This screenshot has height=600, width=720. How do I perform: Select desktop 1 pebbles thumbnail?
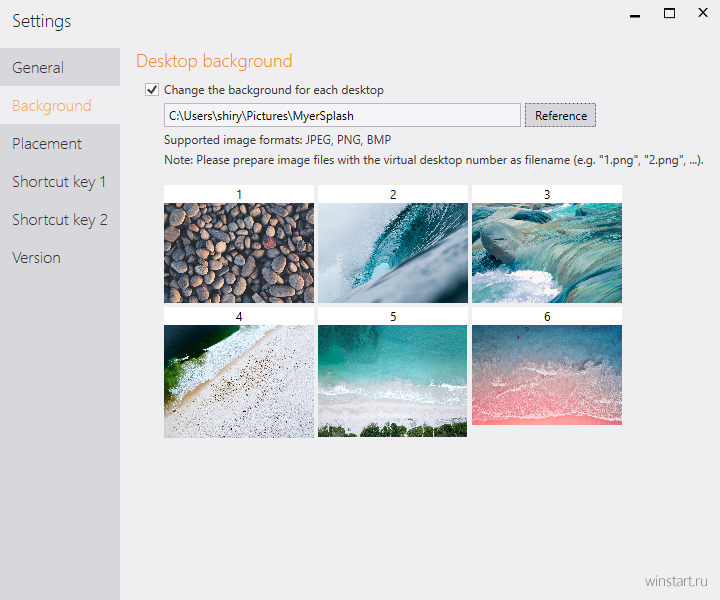click(x=239, y=252)
